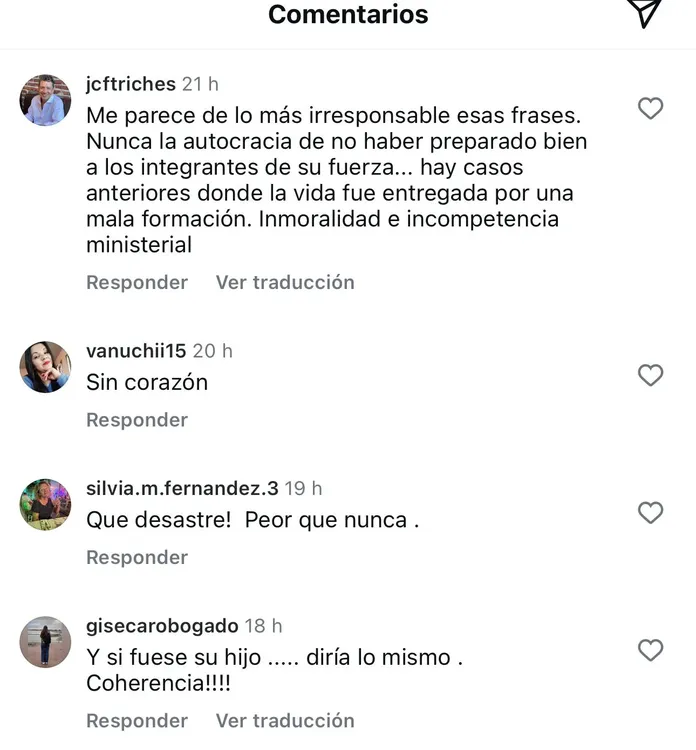Reply to silvia.m.fernandez.3's comment
The image size is (696, 750).
pos(137,558)
